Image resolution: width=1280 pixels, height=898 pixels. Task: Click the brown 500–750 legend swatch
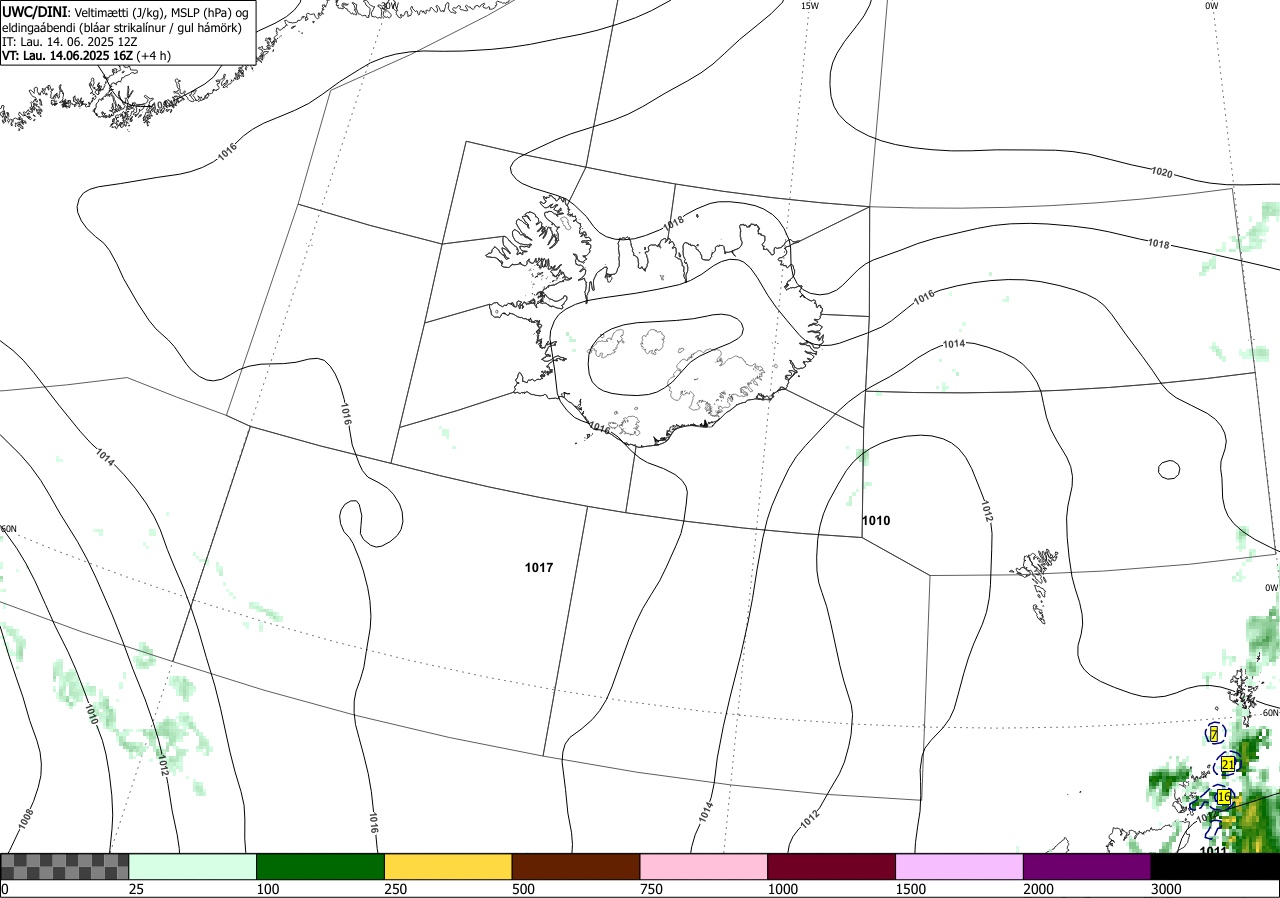point(576,866)
